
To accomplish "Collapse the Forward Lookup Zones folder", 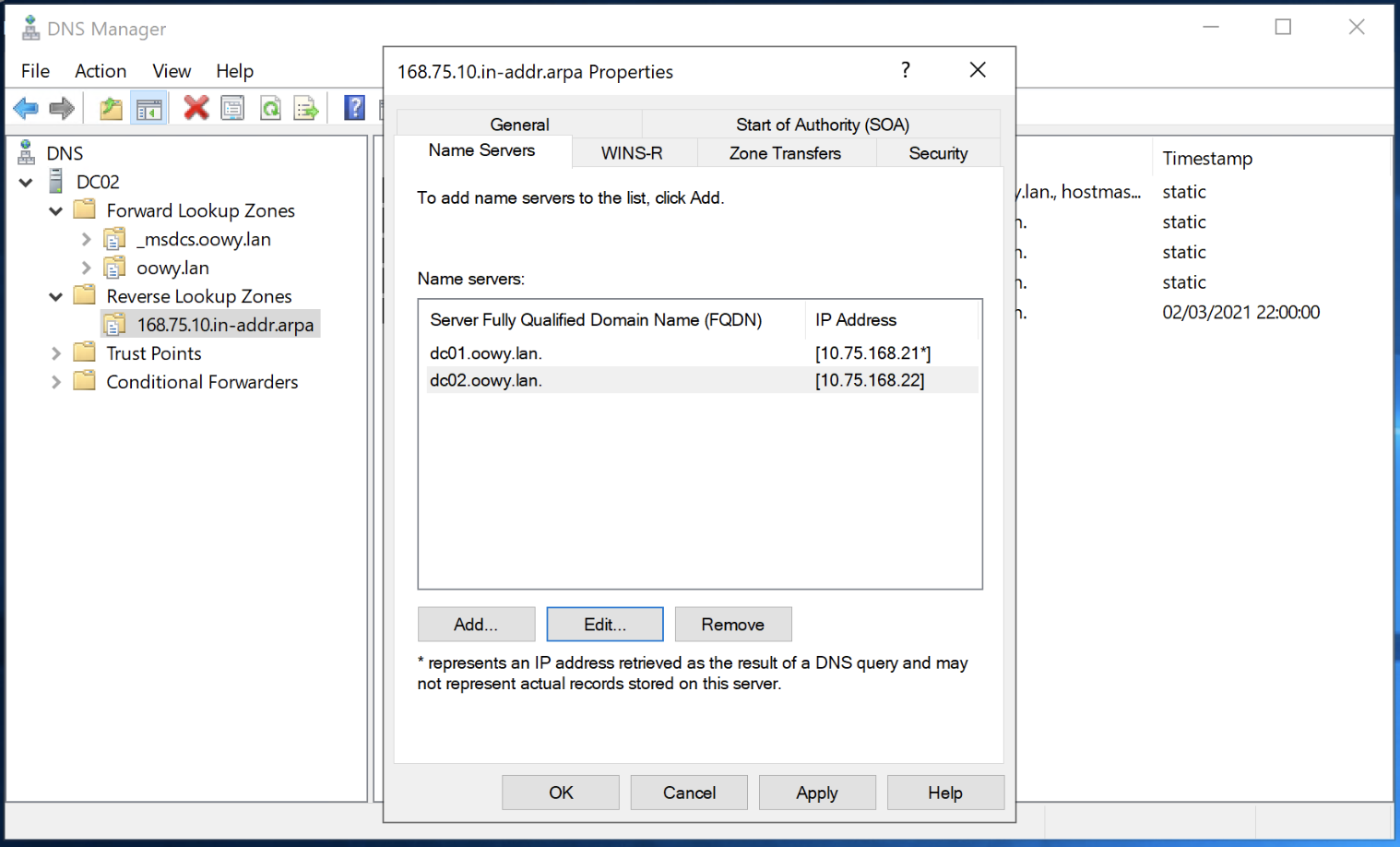I will (55, 211).
